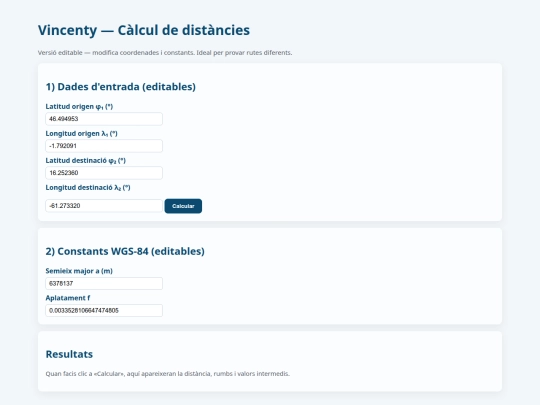Image resolution: width=540 pixels, height=405 pixels.
Task: Click the heading 2) Constants WGS-84 (editables)
Action: tap(125, 251)
